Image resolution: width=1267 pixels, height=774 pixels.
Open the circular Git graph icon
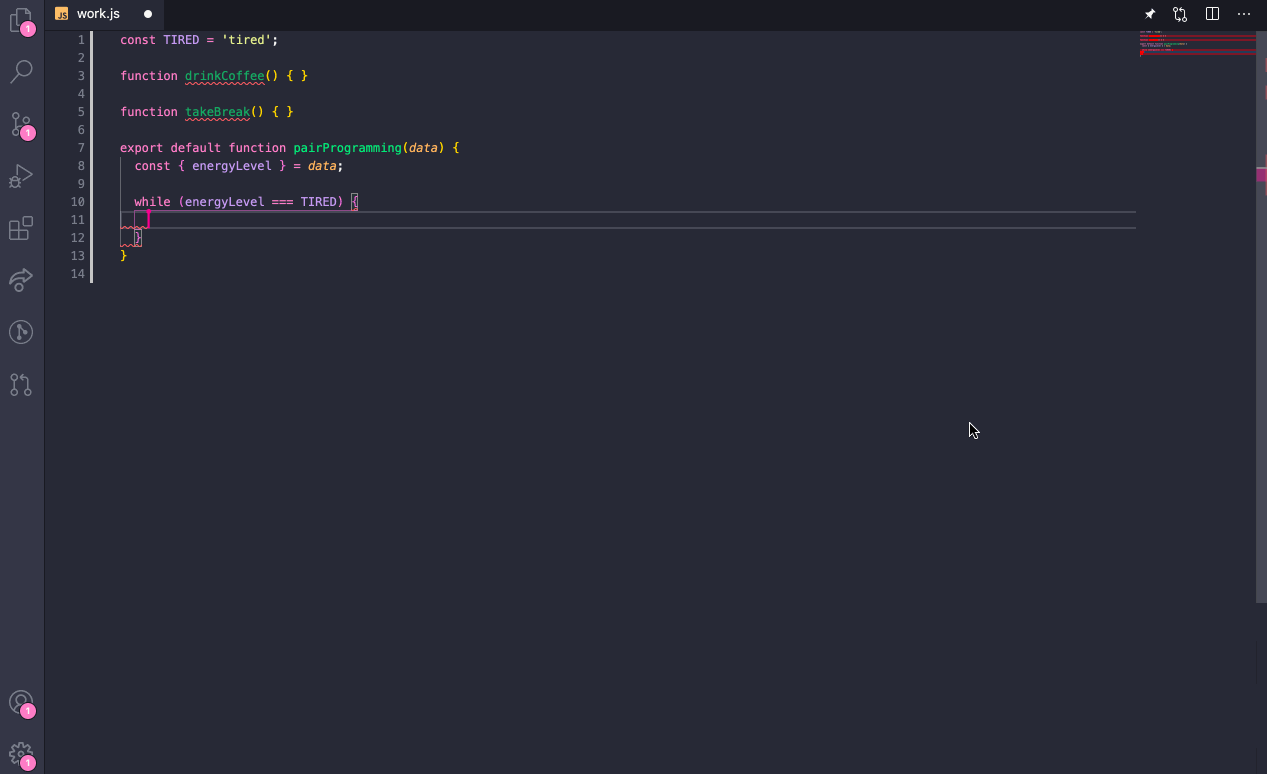click(x=21, y=332)
